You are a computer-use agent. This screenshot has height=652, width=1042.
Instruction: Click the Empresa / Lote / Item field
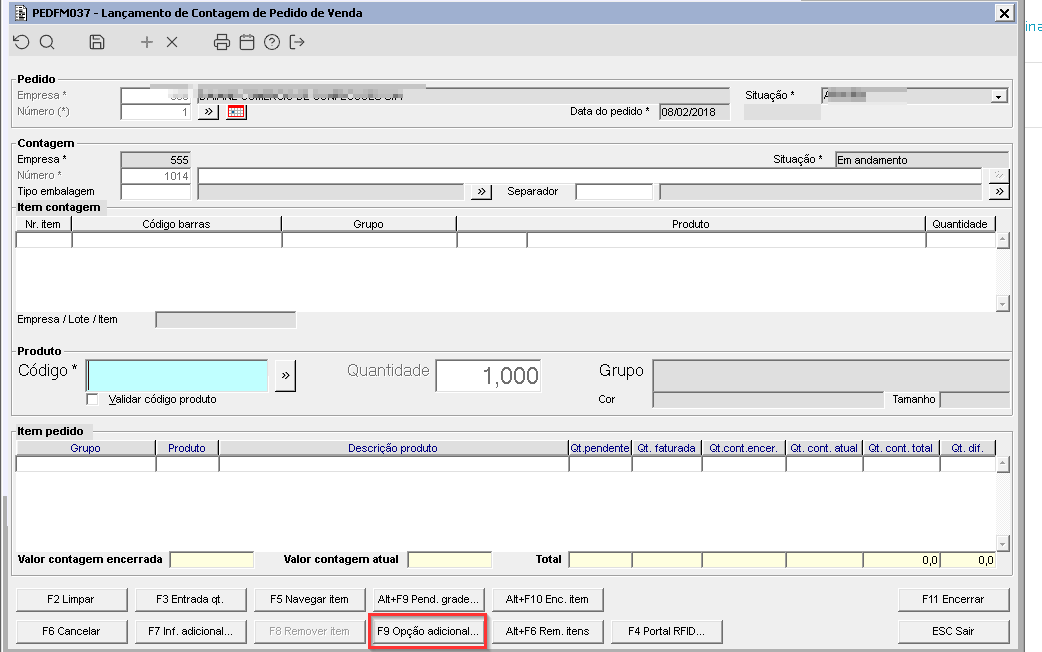point(226,320)
